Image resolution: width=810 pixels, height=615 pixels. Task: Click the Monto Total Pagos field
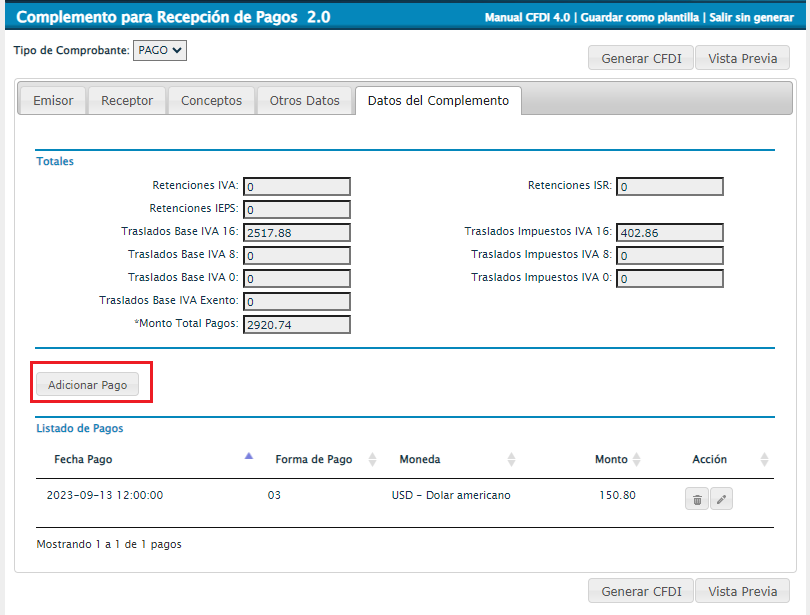tap(296, 324)
